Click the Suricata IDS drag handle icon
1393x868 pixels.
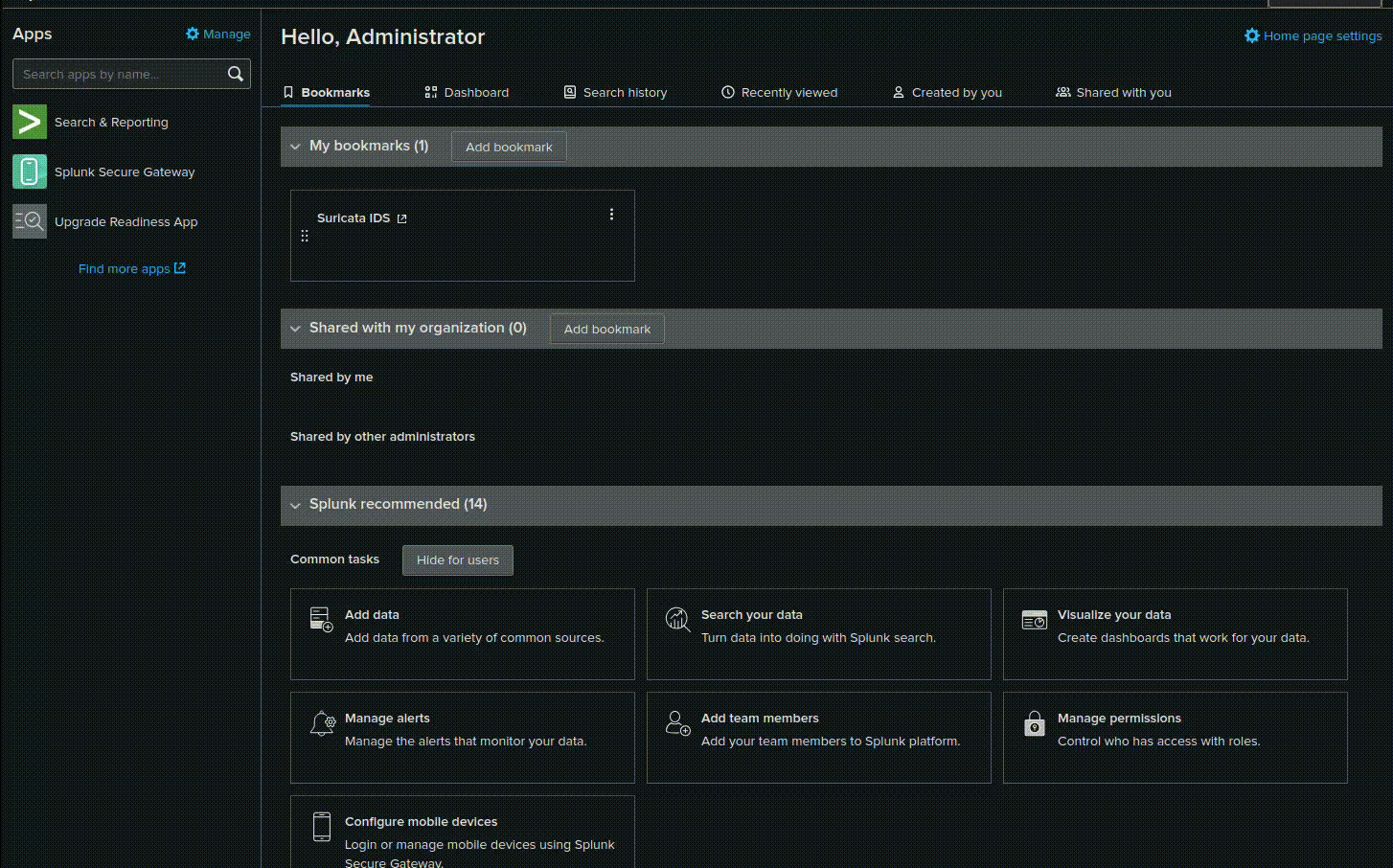pos(305,236)
